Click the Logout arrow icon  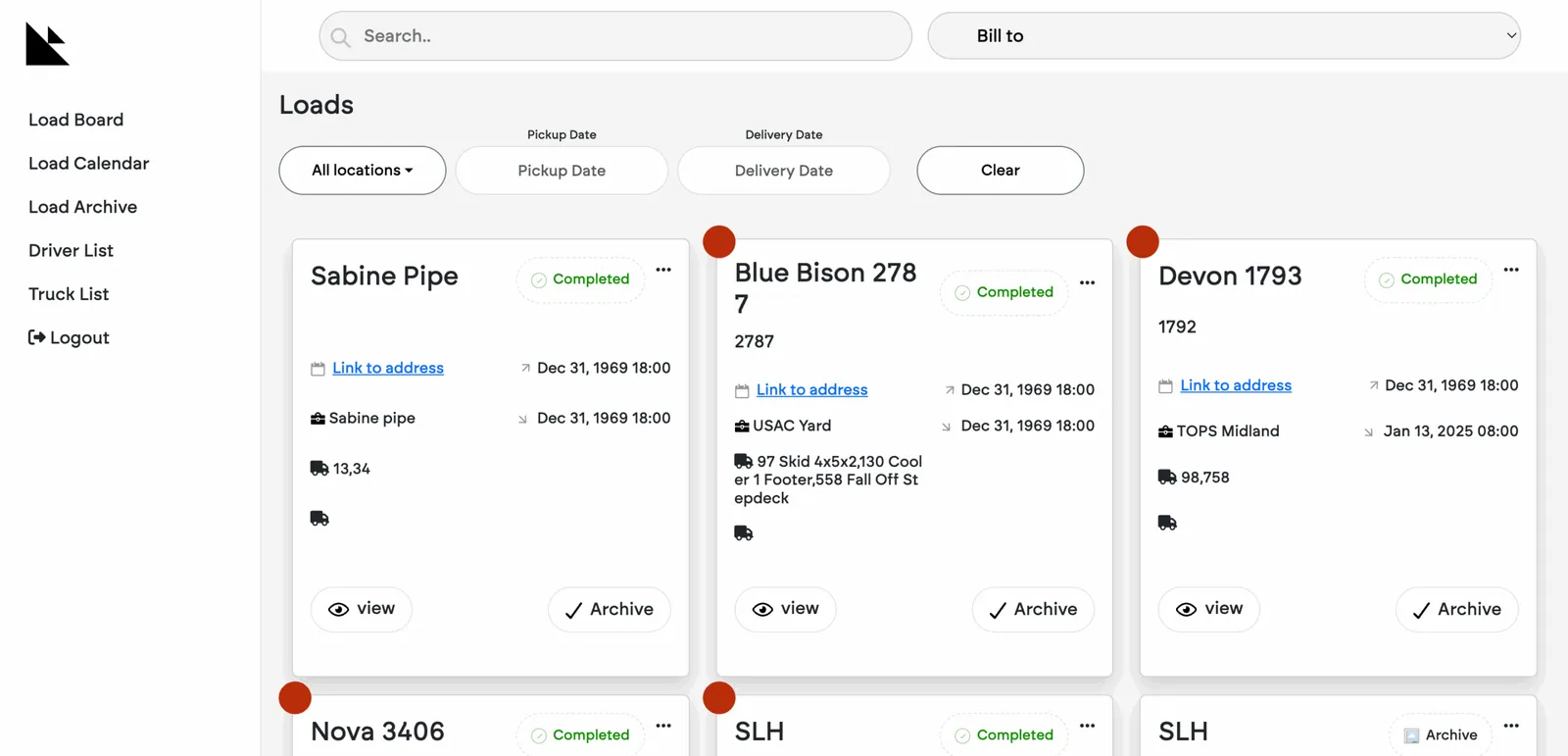click(37, 337)
